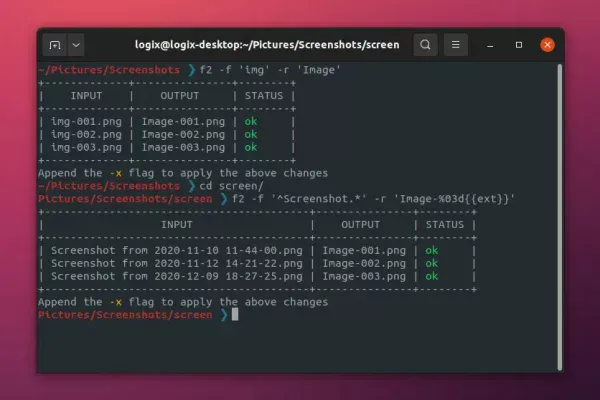This screenshot has height=400, width=600.
Task: Close the terminal window
Action: [548, 45]
